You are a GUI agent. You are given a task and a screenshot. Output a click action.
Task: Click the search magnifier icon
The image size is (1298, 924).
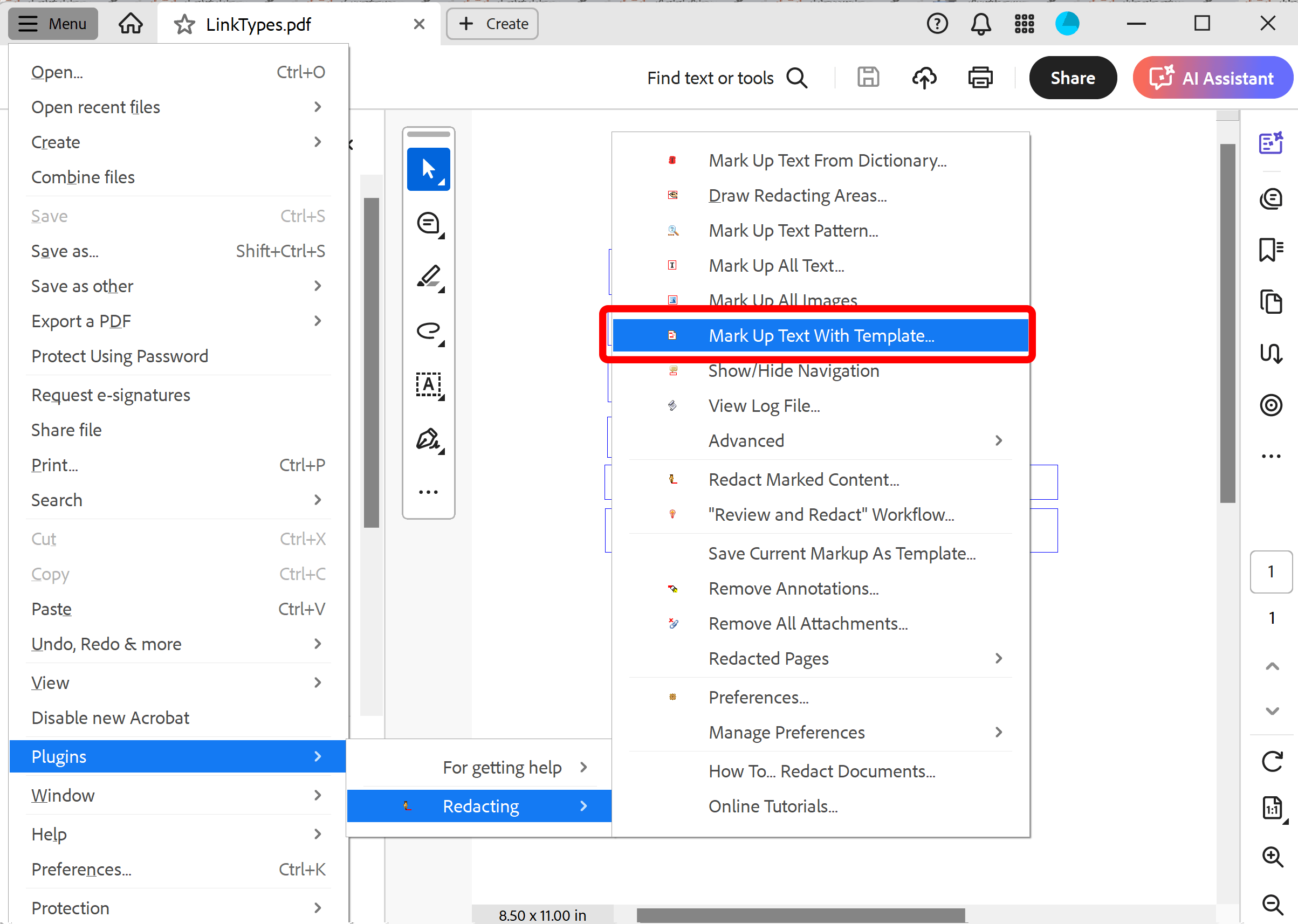click(796, 78)
